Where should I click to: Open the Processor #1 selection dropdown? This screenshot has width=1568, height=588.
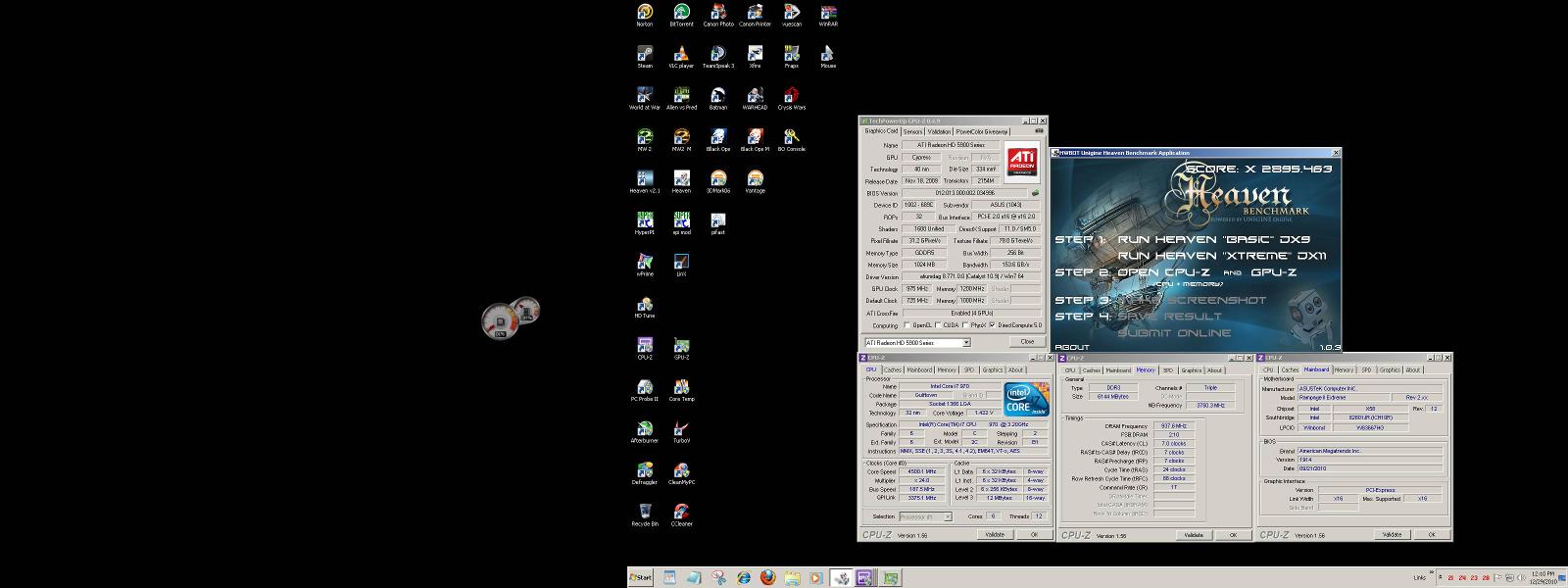(947, 516)
